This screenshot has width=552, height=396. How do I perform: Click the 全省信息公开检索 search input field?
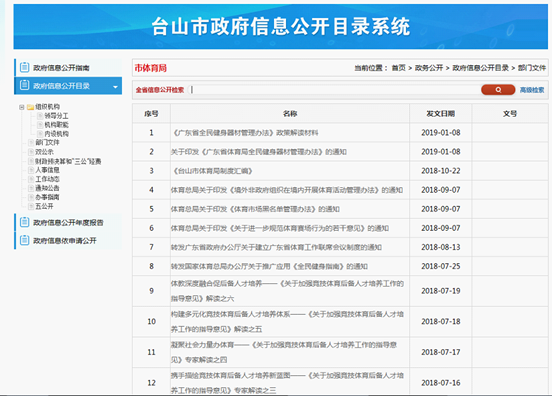(334, 90)
